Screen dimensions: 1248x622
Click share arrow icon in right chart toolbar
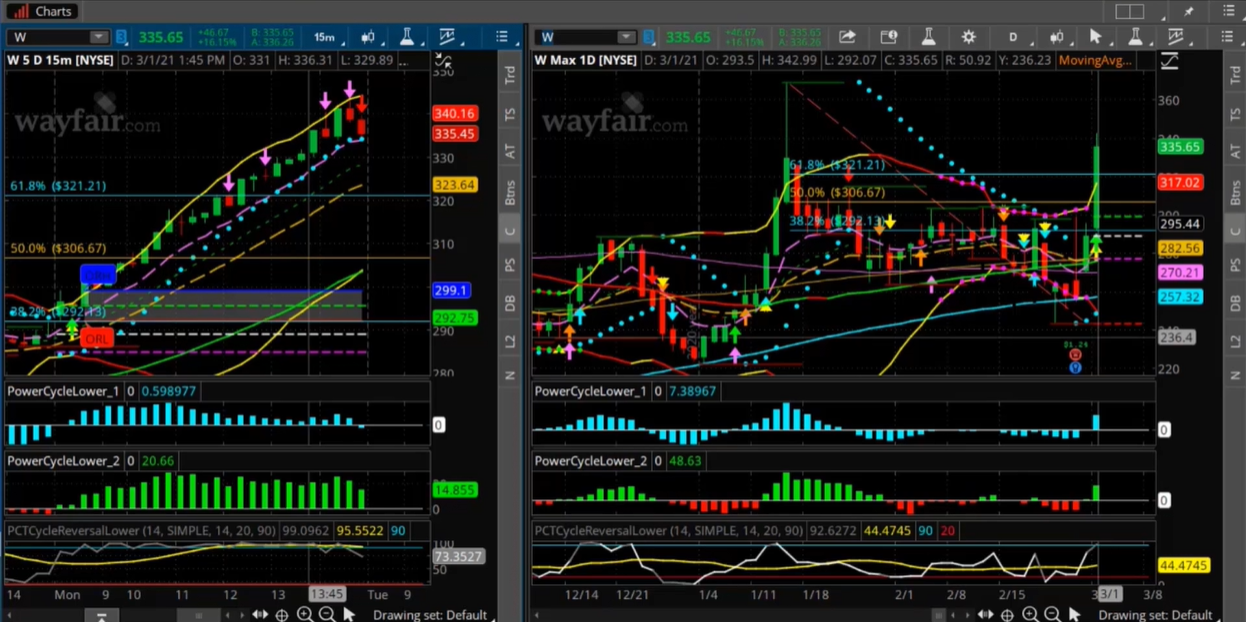(x=848, y=37)
